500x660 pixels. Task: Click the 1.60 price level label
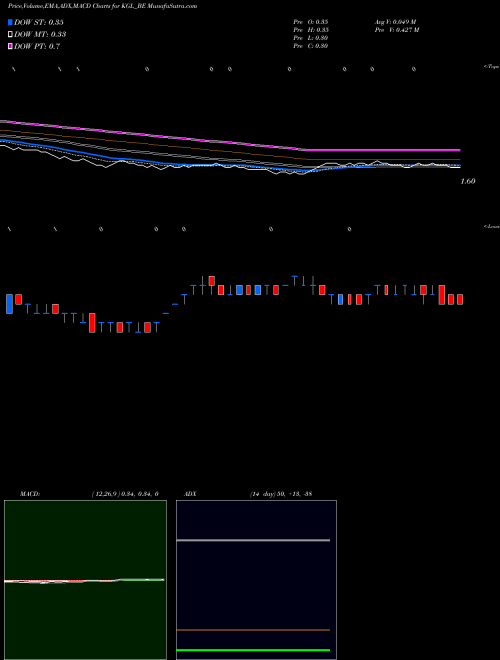468,181
